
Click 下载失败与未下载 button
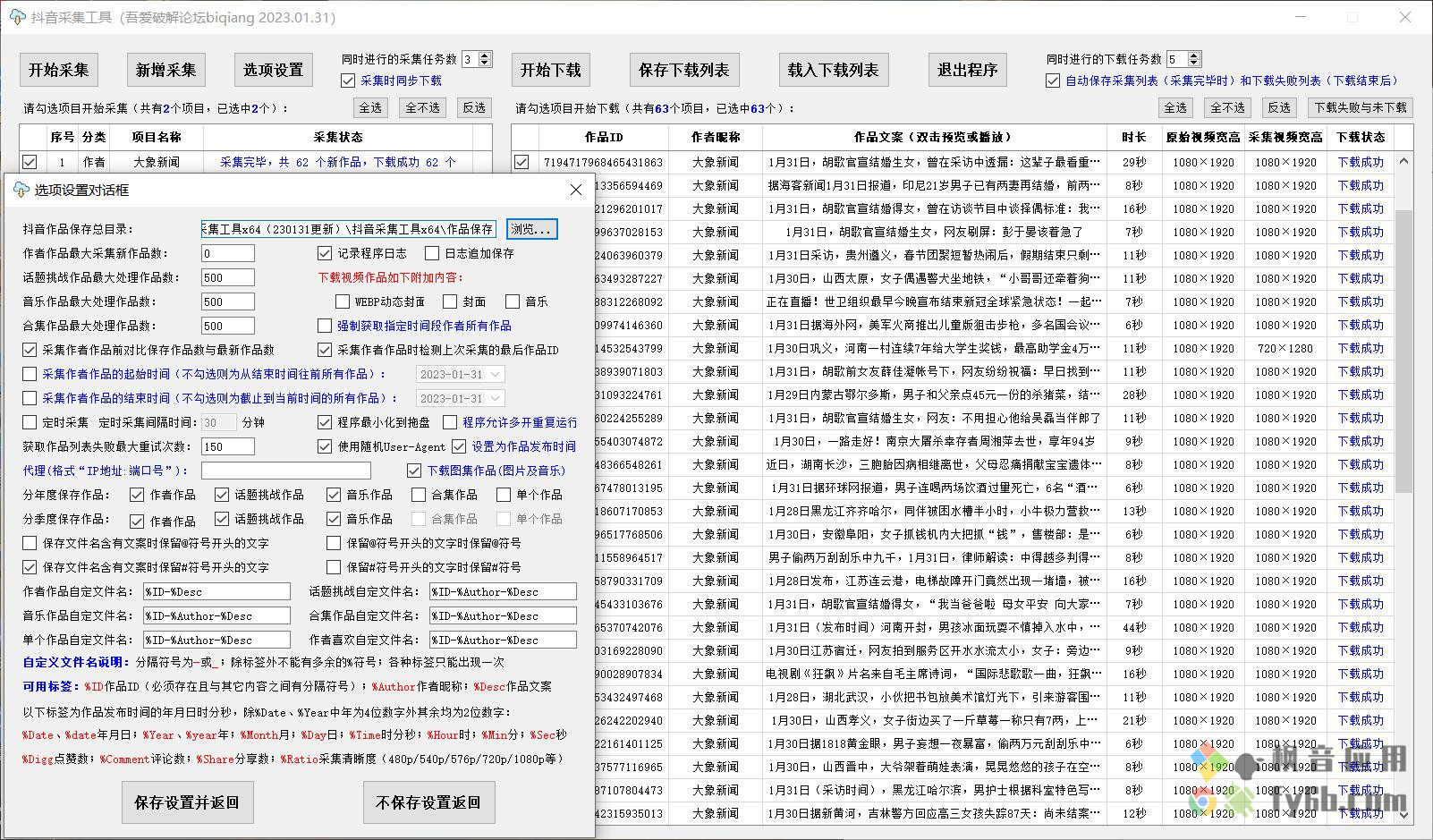[1361, 107]
